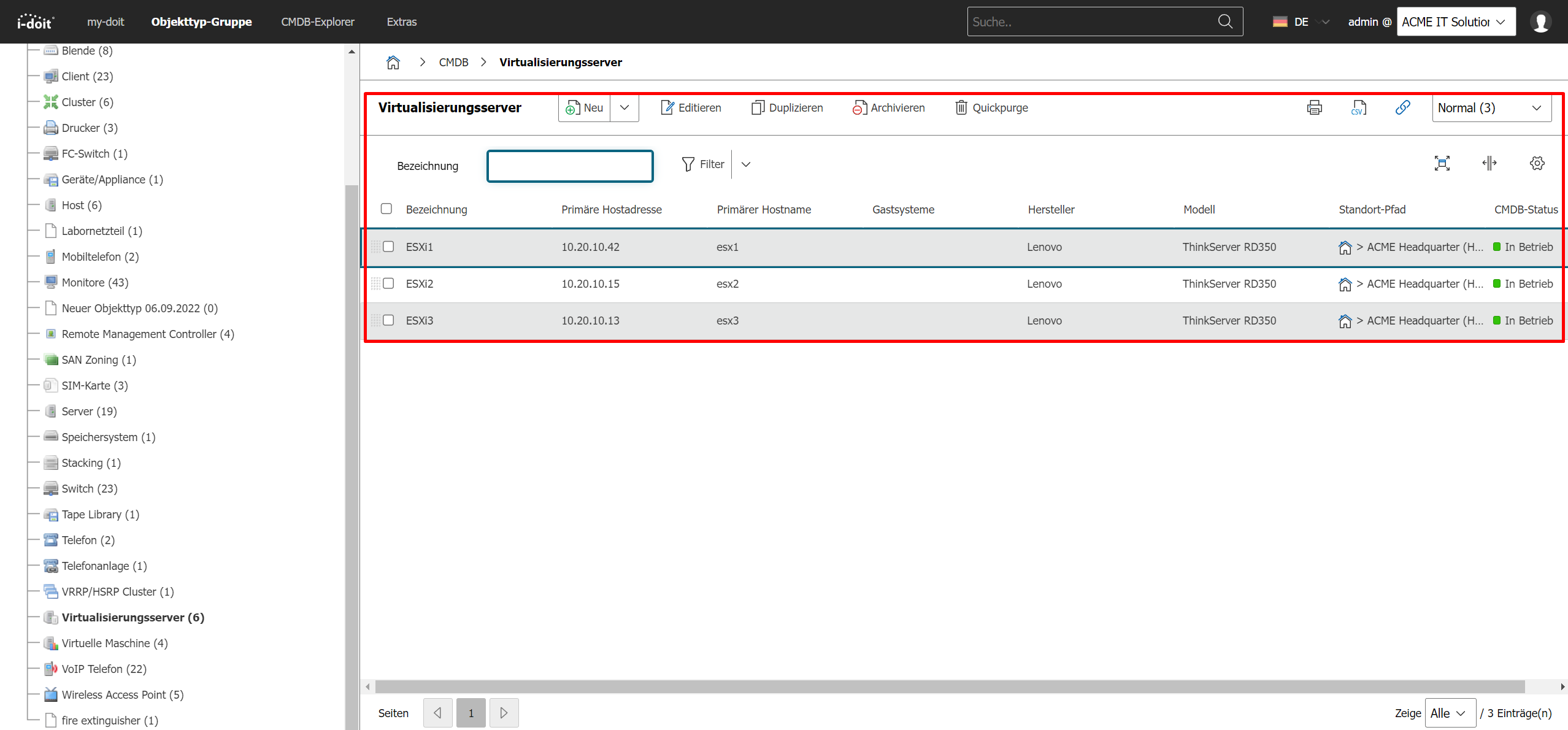The image size is (1568, 730).
Task: Click drag handle of ESXi2 row
Action: pyautogui.click(x=375, y=283)
